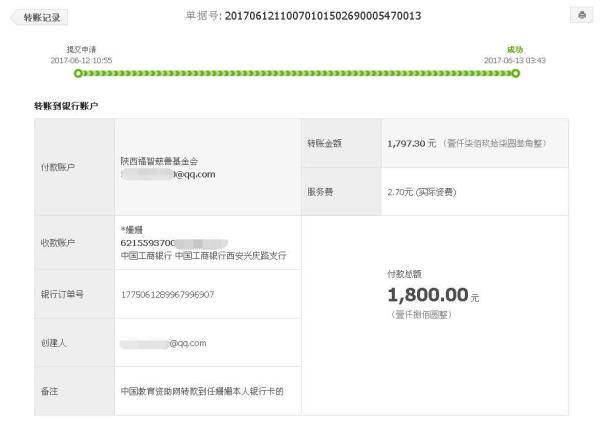Click transfer amount 1,797.30 元
Viewport: 600px width, 421px height.
point(412,144)
